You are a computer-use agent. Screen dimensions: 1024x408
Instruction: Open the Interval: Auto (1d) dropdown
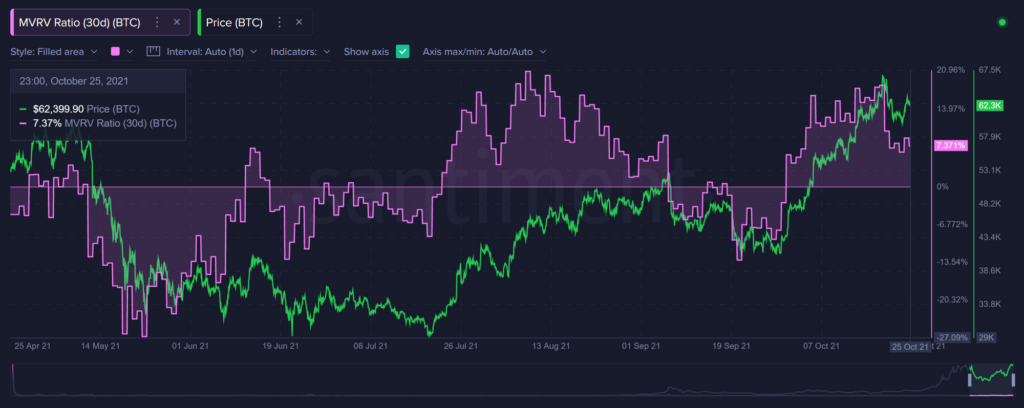click(x=212, y=51)
